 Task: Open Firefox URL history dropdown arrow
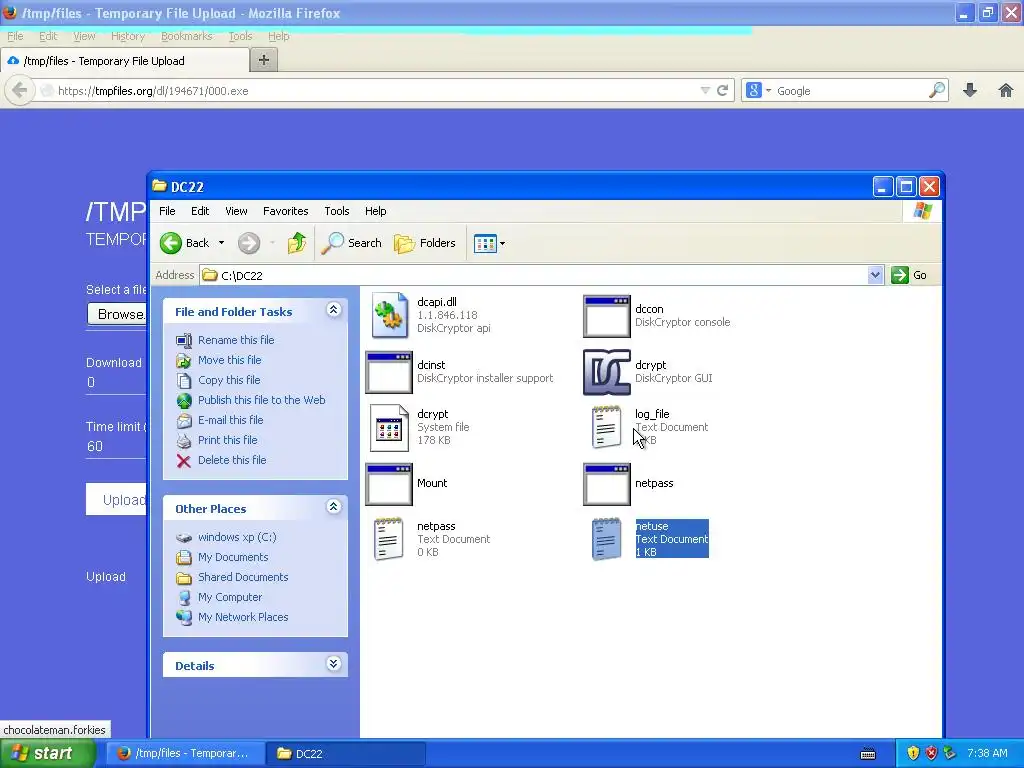705,90
